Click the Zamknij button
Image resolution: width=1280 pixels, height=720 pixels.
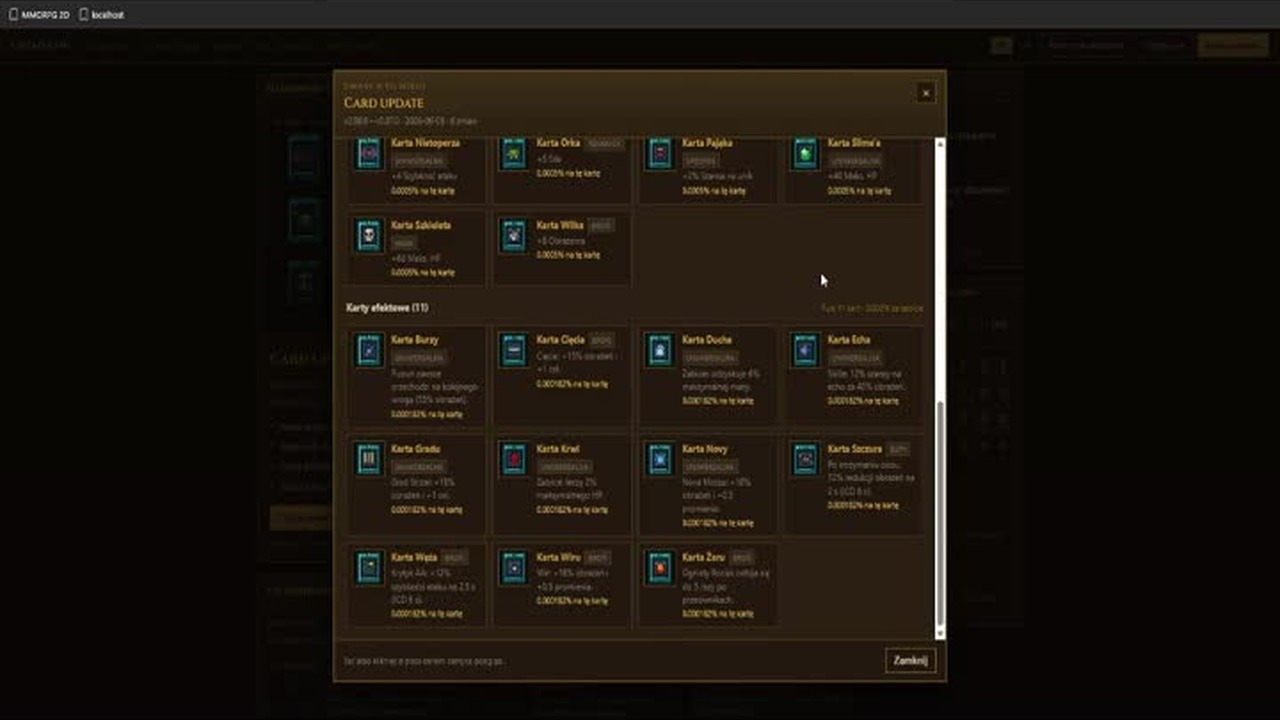coord(910,660)
